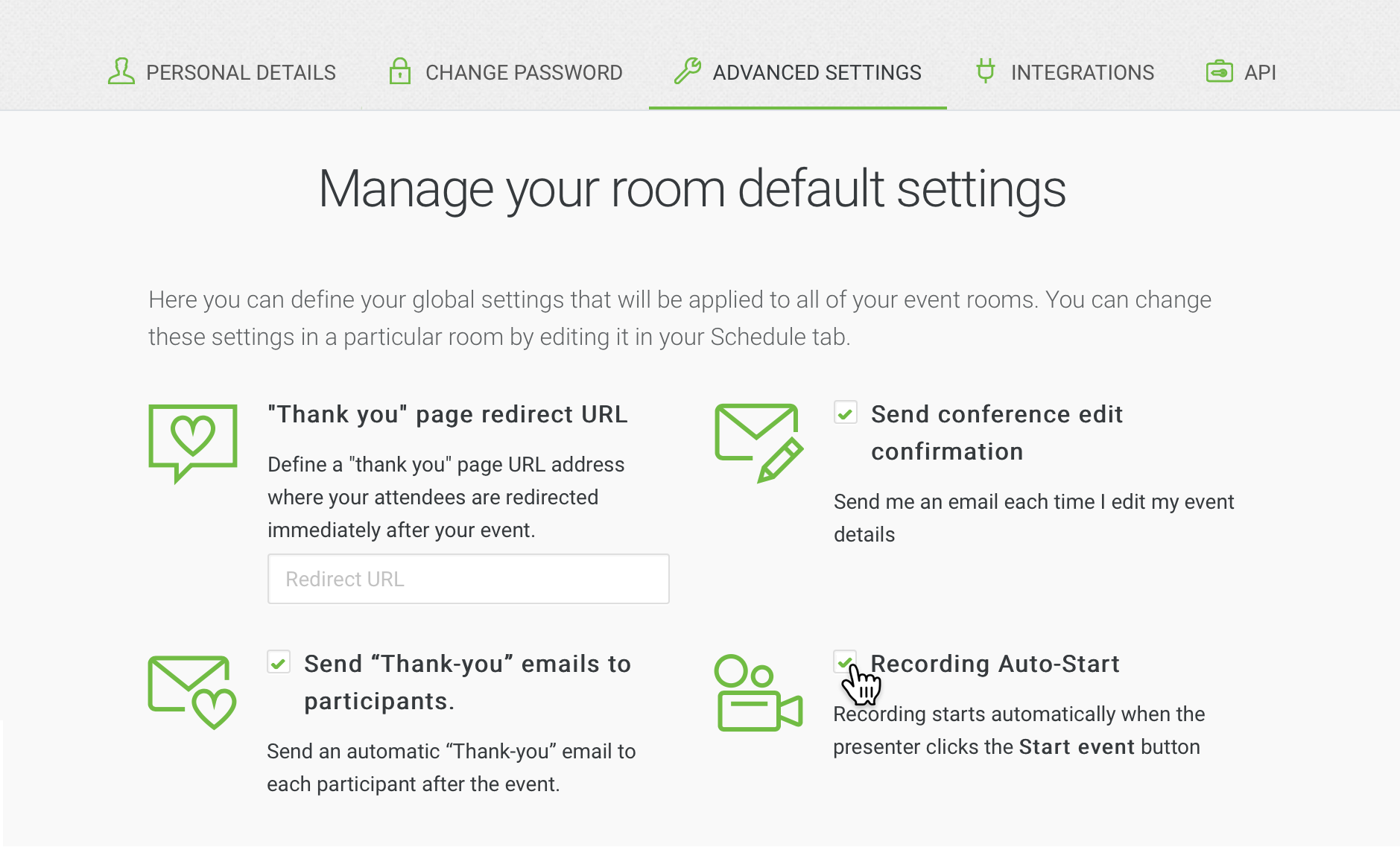Click the envelope with heart icon
Image resolution: width=1400 pixels, height=847 pixels.
192,692
